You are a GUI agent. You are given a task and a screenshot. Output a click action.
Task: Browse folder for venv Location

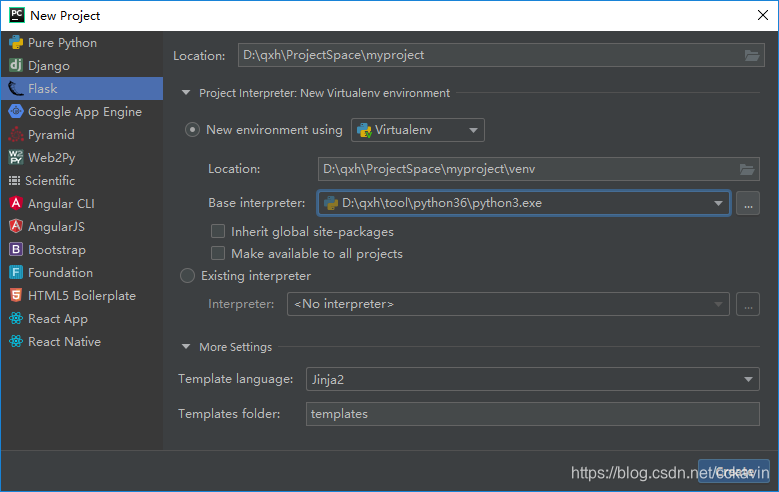point(747,169)
